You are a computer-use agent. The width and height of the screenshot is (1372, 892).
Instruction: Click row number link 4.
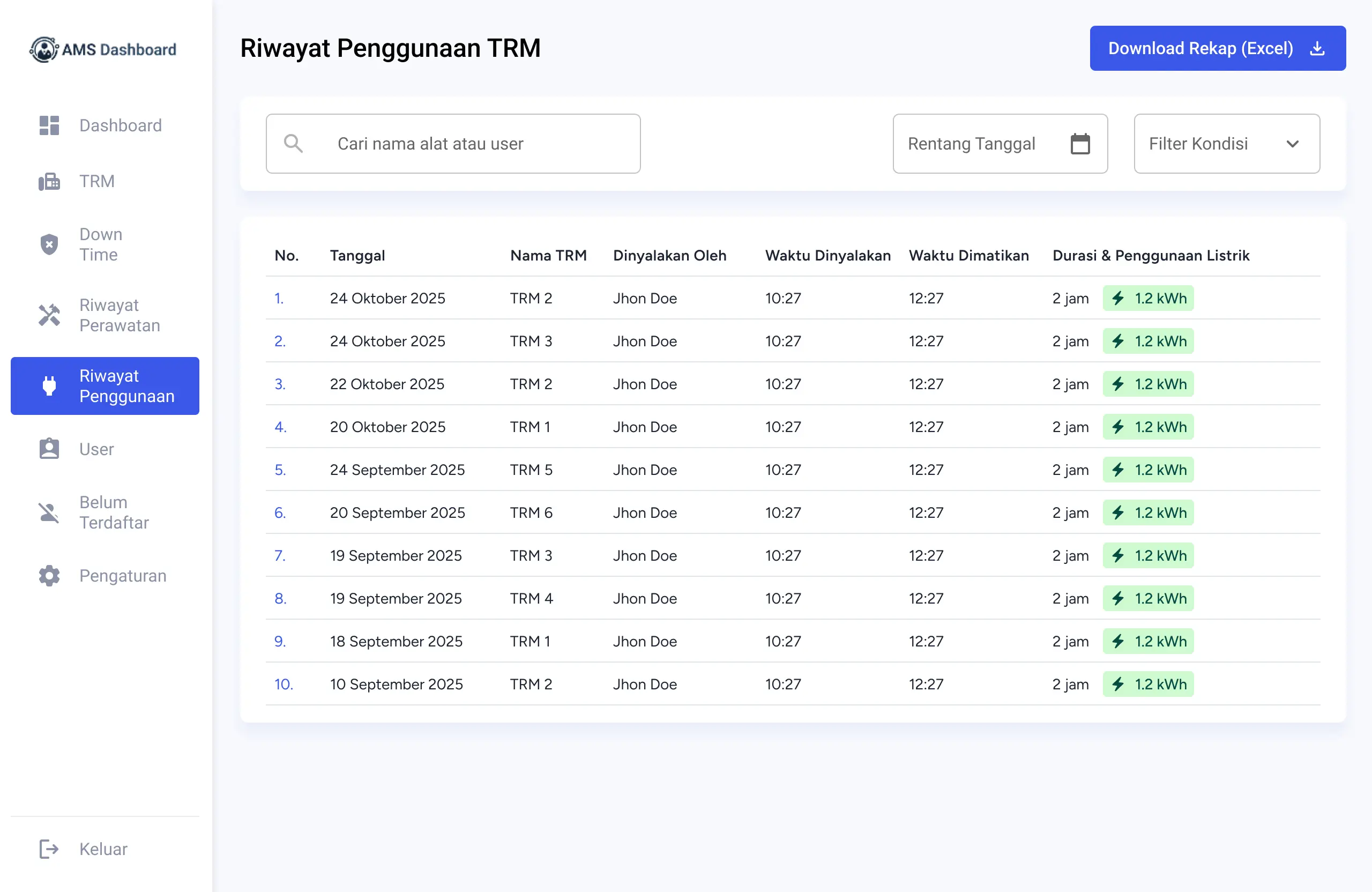point(280,427)
